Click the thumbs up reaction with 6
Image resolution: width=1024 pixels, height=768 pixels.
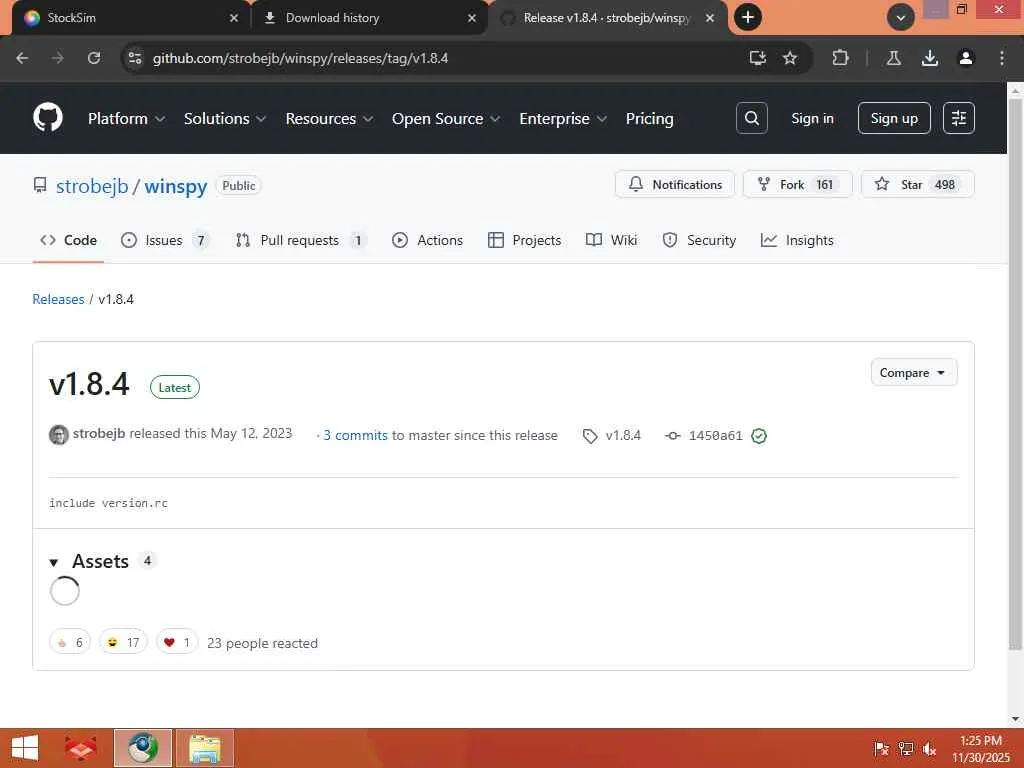pyautogui.click(x=70, y=643)
